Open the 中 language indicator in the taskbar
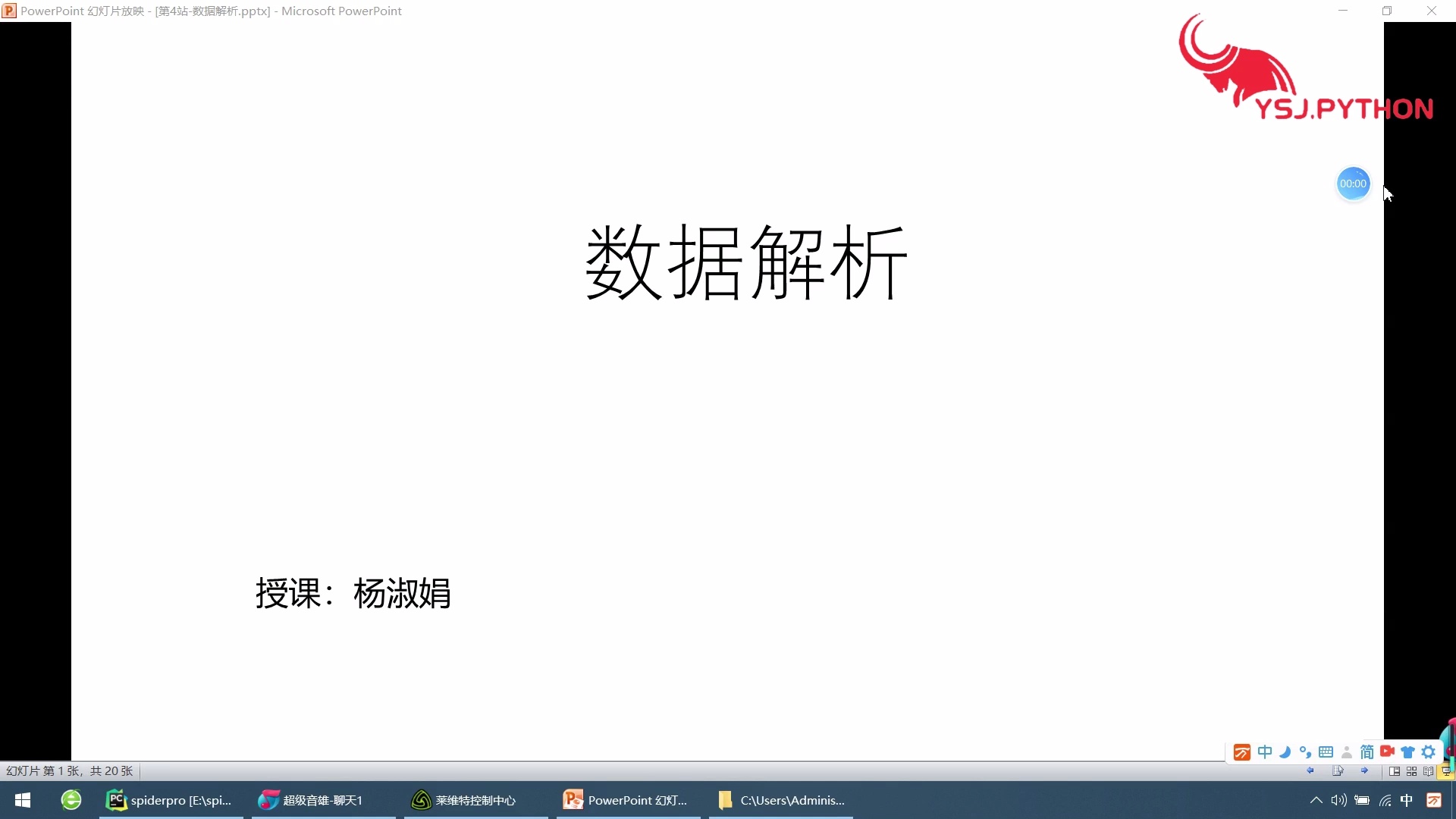 point(1408,800)
